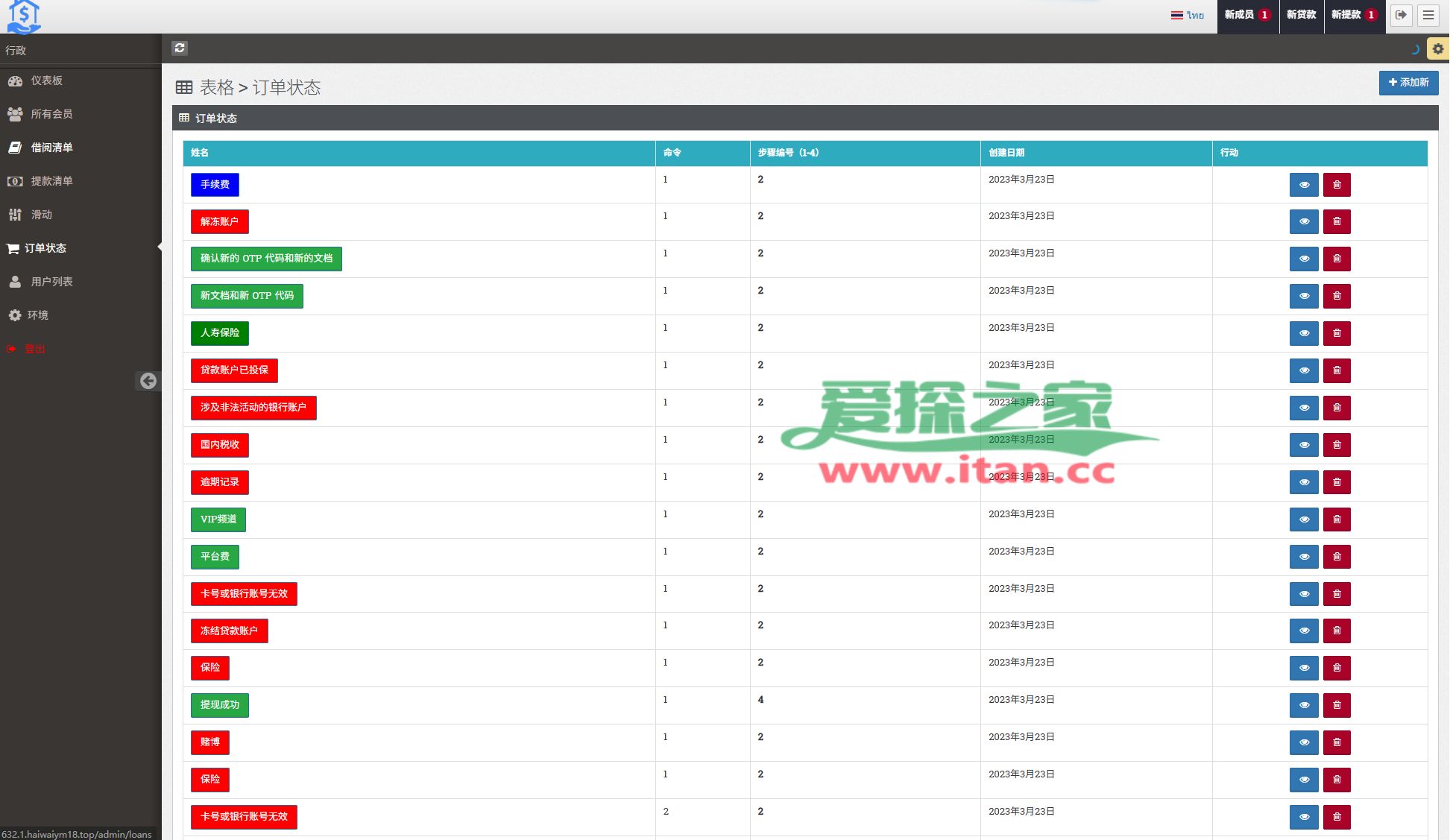Image resolution: width=1450 pixels, height=840 pixels.
Task: Open the 新提款 notifications dropdown
Action: 1354,15
